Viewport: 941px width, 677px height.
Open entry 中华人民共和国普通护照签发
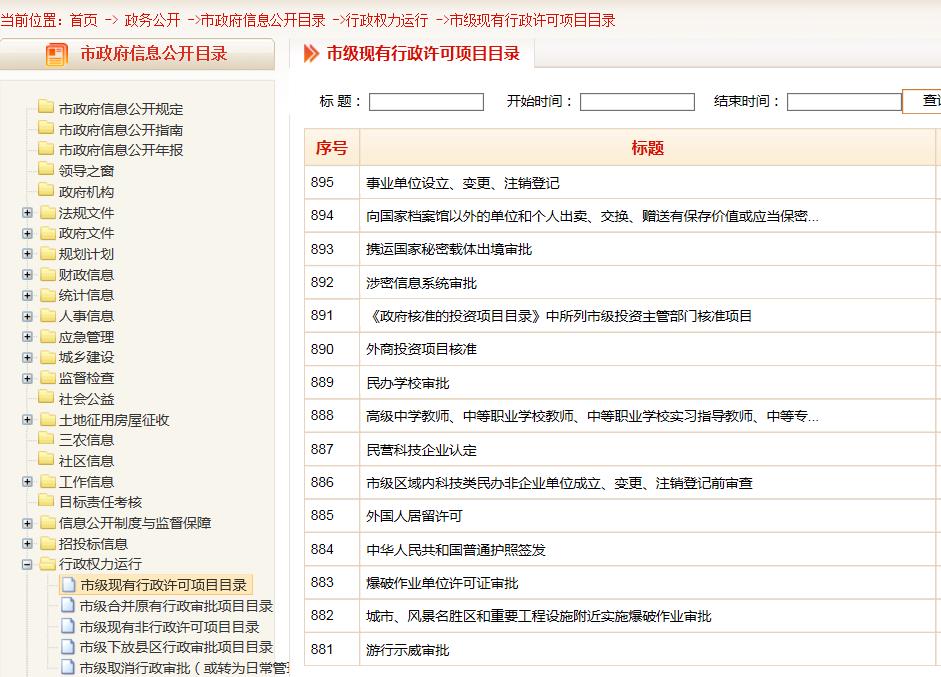click(x=455, y=550)
